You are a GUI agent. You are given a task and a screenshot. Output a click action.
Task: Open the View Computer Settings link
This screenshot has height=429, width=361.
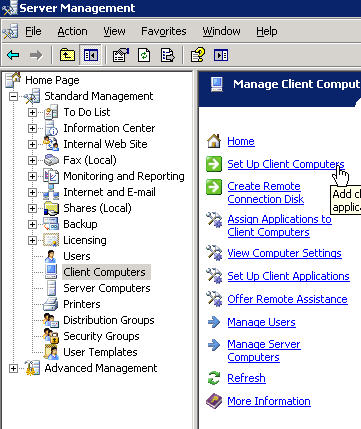284,253
